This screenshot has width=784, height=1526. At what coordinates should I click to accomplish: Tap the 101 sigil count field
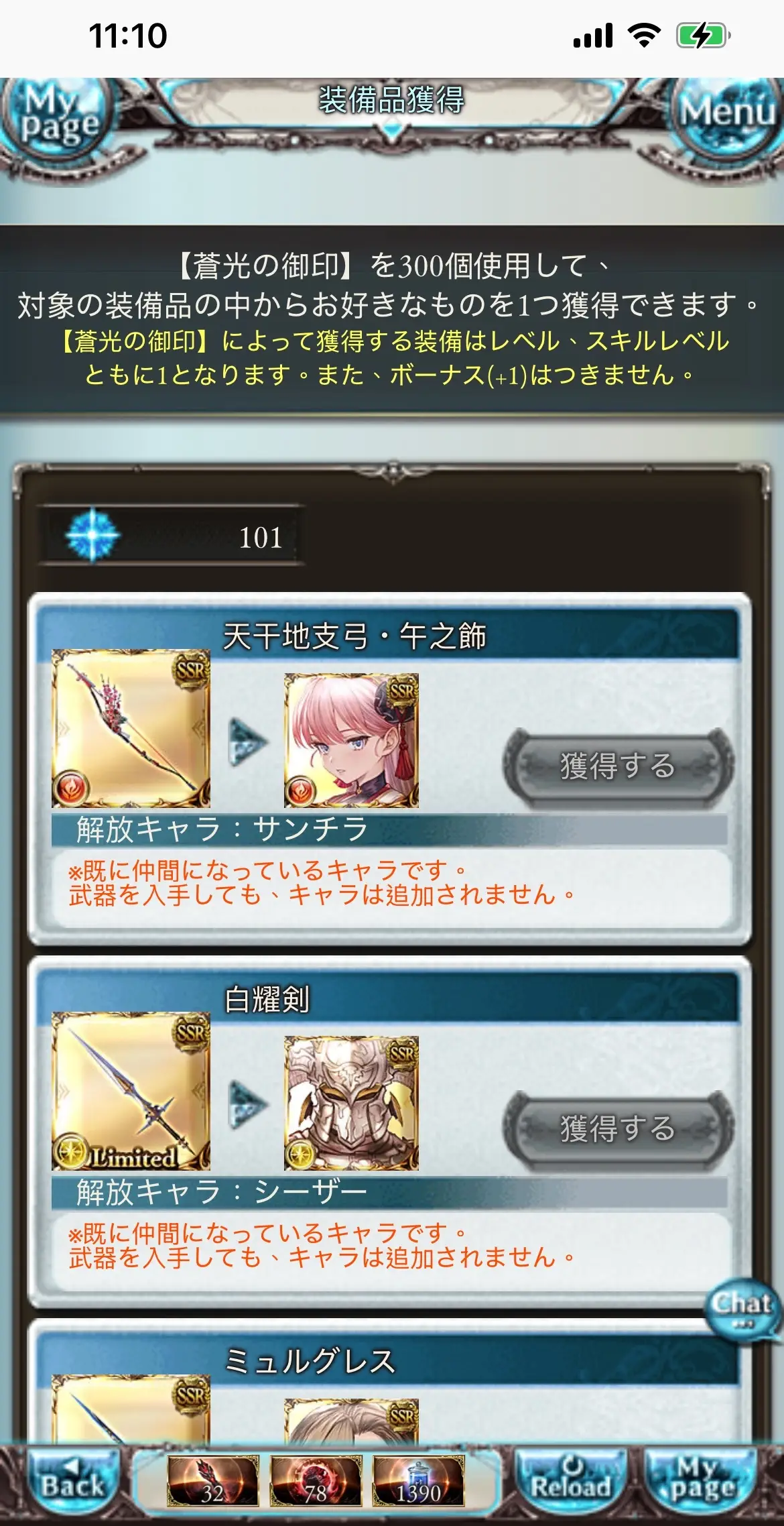tap(171, 536)
